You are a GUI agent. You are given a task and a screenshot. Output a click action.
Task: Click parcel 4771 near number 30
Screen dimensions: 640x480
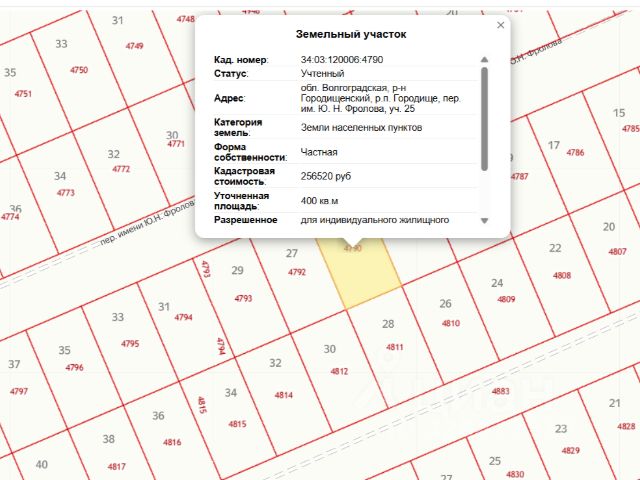pos(176,144)
